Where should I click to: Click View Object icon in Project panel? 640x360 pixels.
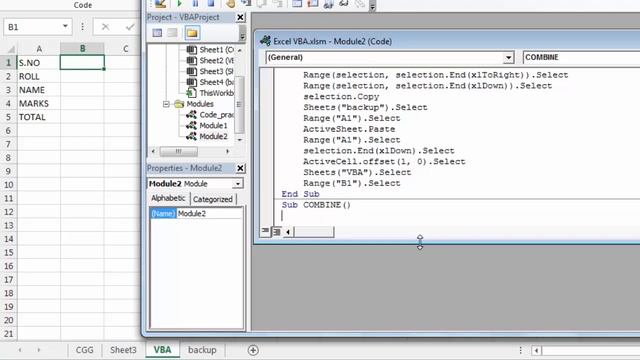click(172, 33)
